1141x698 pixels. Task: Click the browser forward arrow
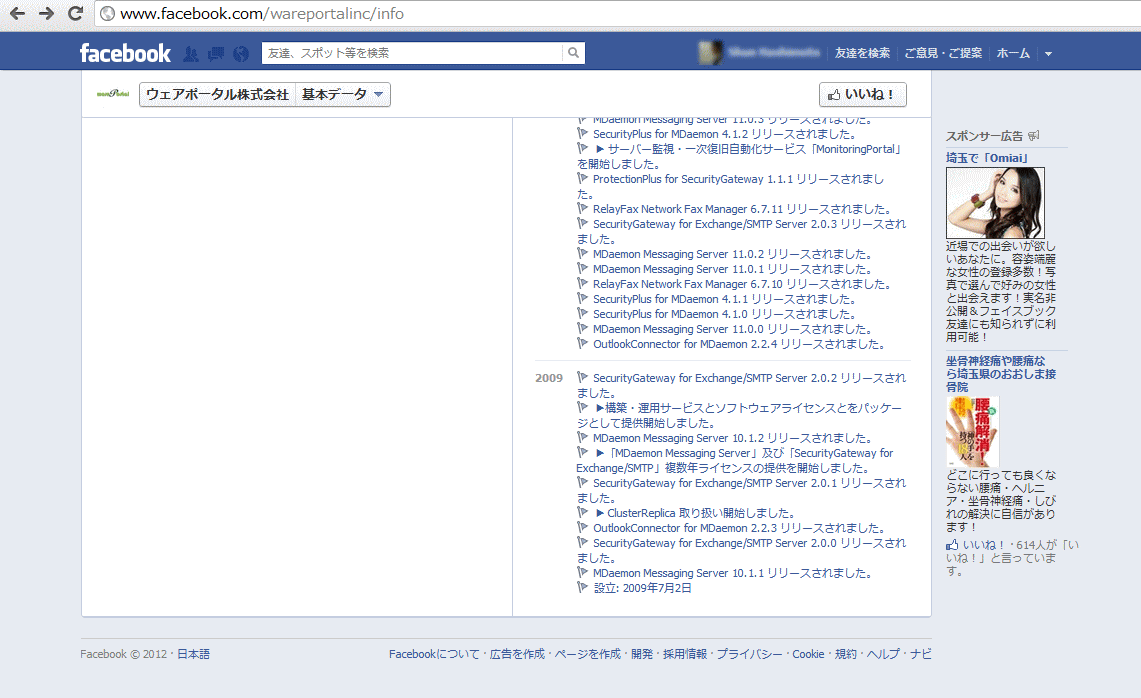tap(46, 13)
